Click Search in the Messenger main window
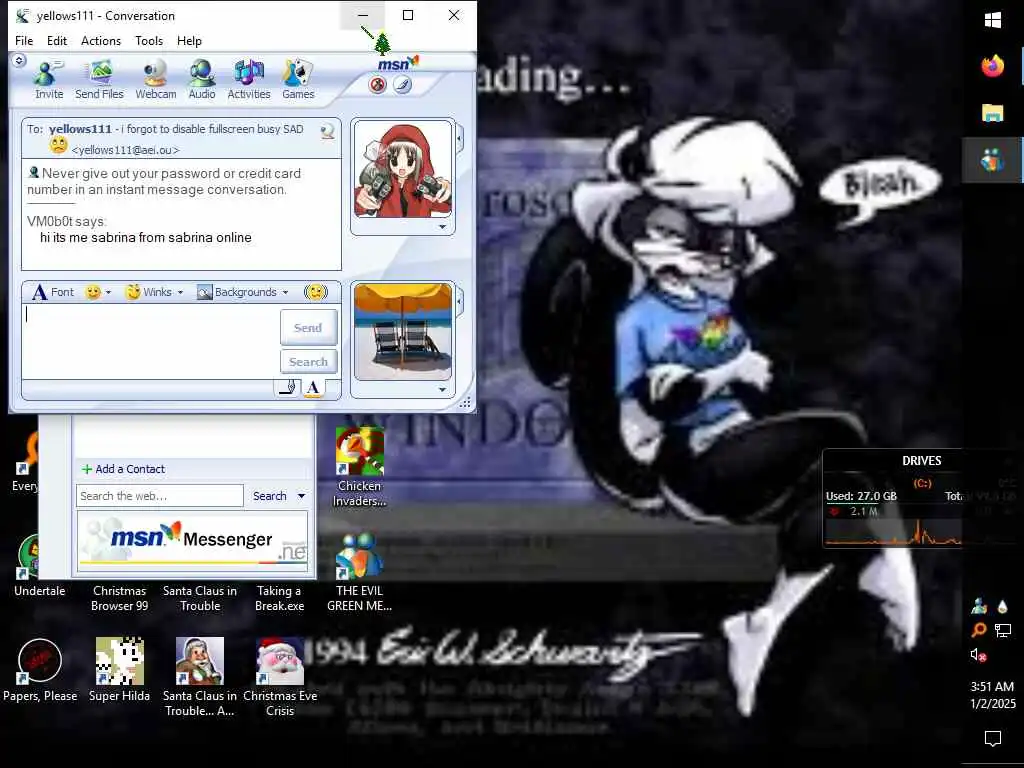 tap(270, 496)
